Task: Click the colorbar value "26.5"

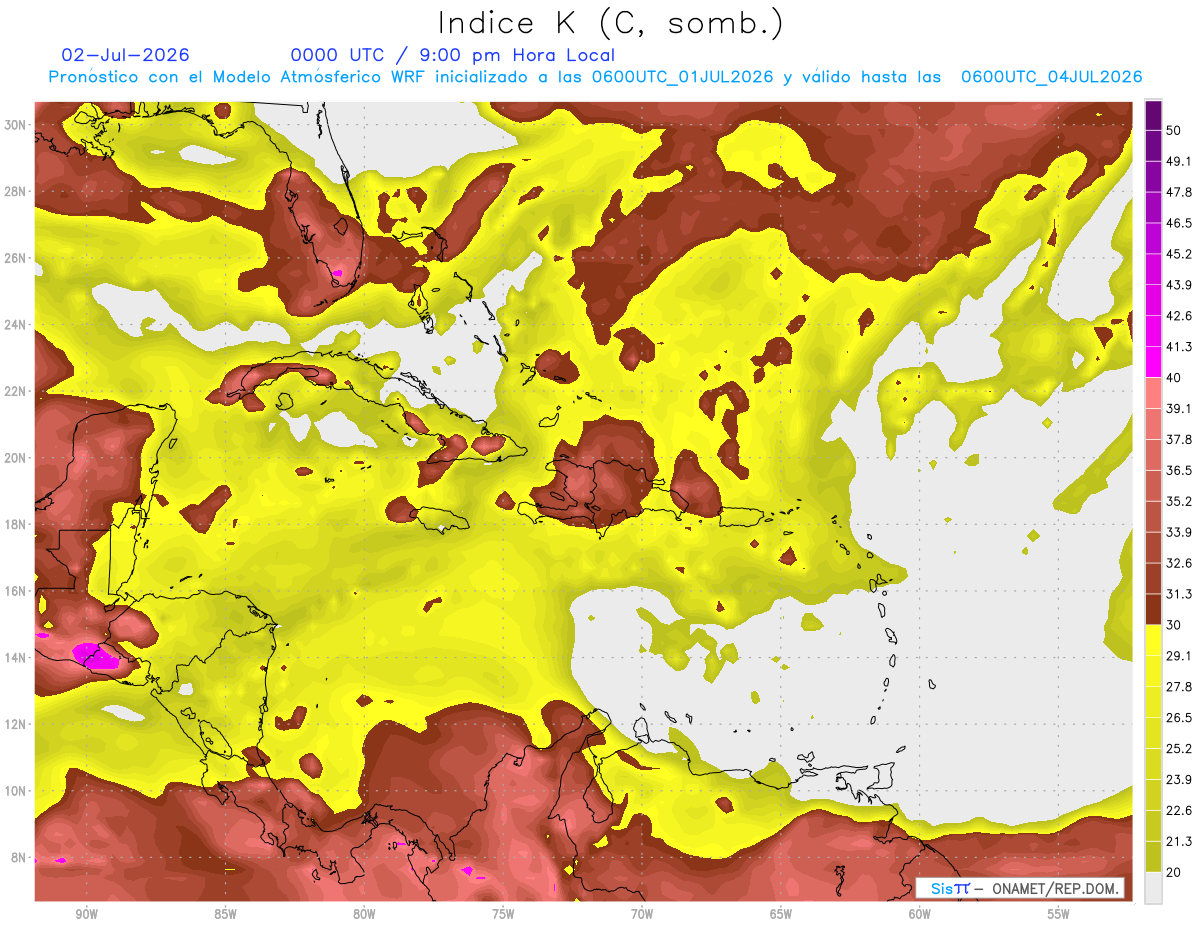Action: click(1178, 718)
